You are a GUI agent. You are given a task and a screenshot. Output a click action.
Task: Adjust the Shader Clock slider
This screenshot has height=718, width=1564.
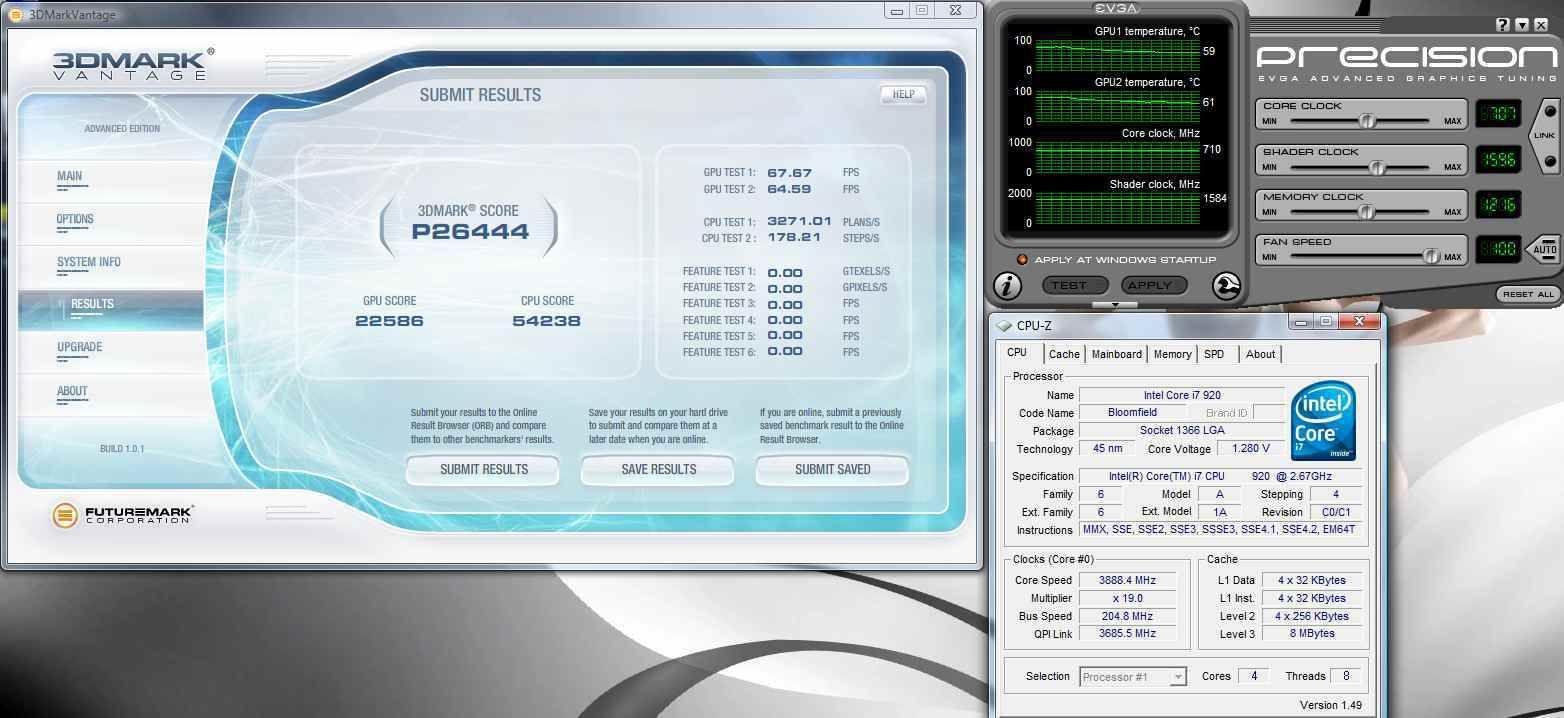[x=1376, y=167]
